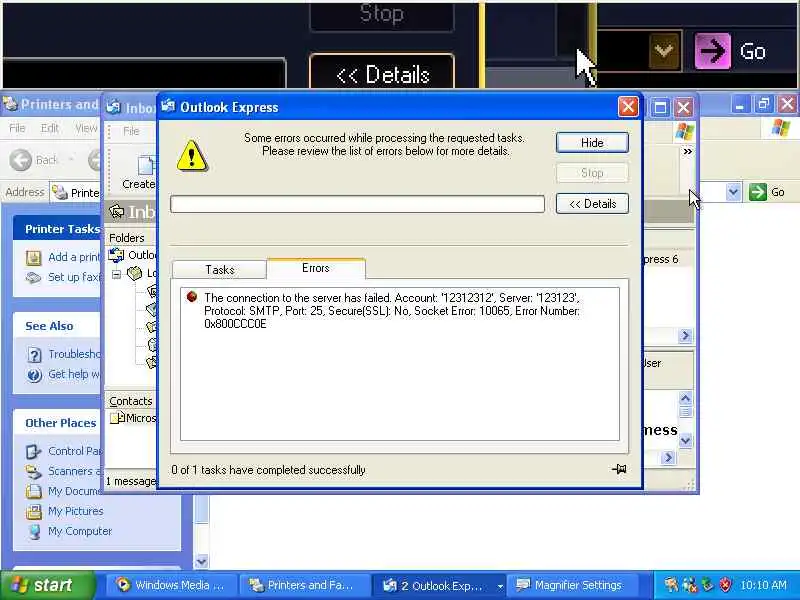Select the connection failed error message text

pyautogui.click(x=392, y=311)
